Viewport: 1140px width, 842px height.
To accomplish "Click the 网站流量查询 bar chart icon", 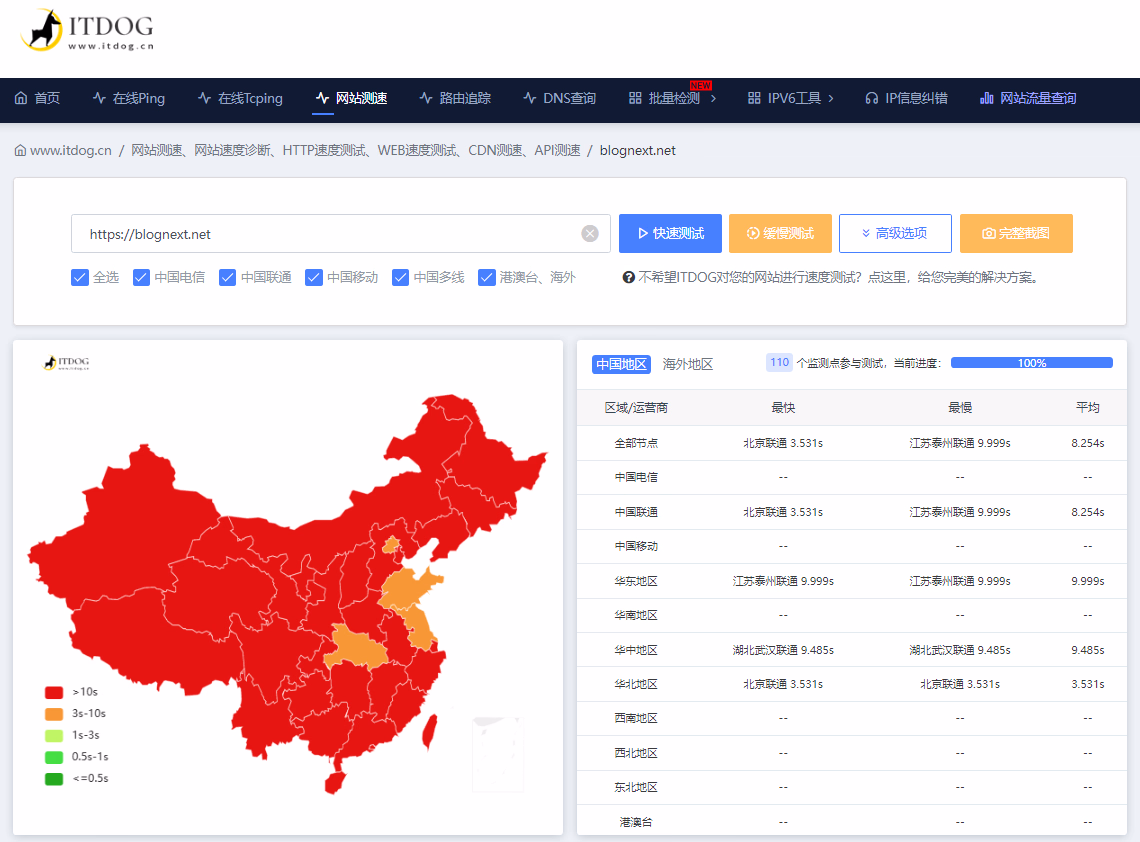I will [x=987, y=98].
